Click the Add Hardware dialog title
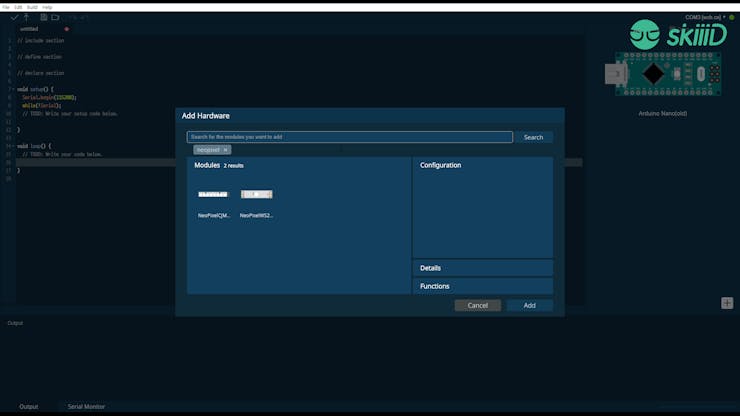The width and height of the screenshot is (740, 416). [206, 116]
